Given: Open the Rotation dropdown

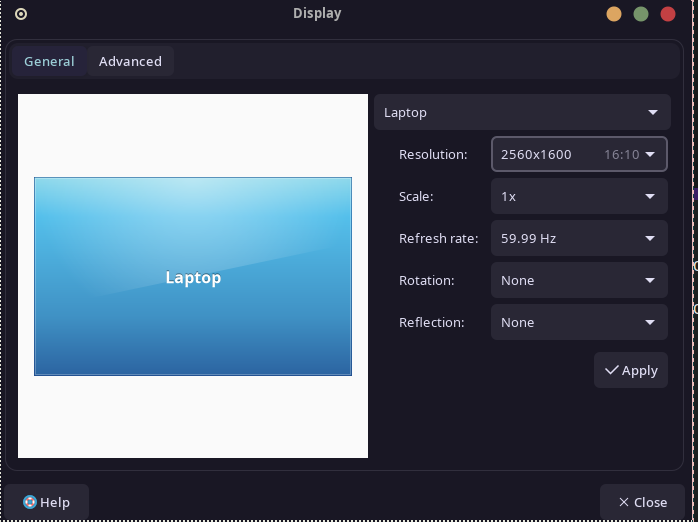Looking at the screenshot, I should point(579,280).
